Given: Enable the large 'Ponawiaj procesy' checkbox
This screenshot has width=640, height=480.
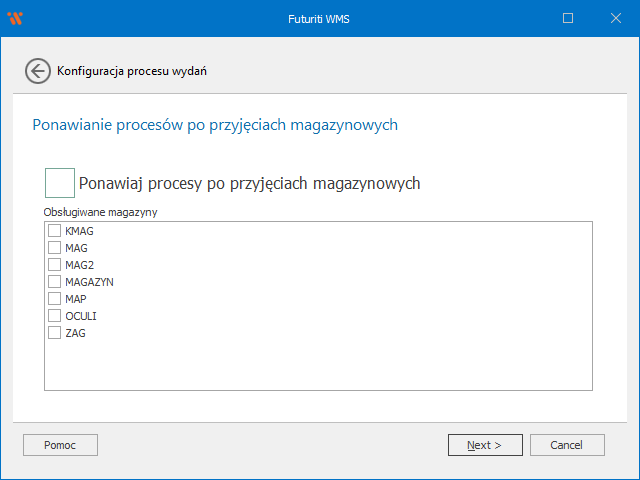Looking at the screenshot, I should pos(60,183).
